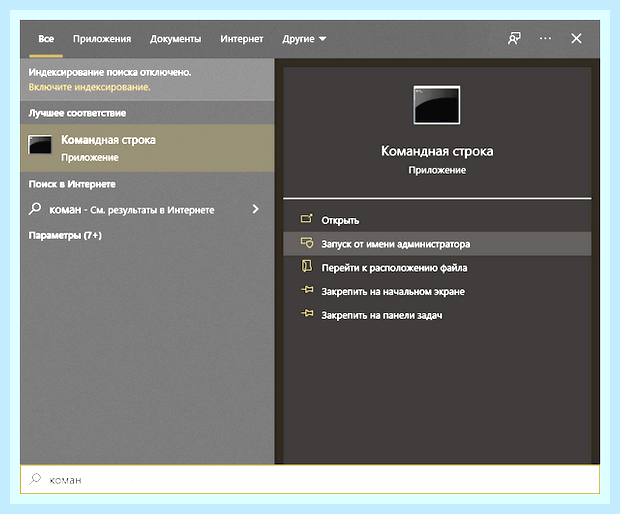Expand arrow for коман Internet results

tap(255, 209)
